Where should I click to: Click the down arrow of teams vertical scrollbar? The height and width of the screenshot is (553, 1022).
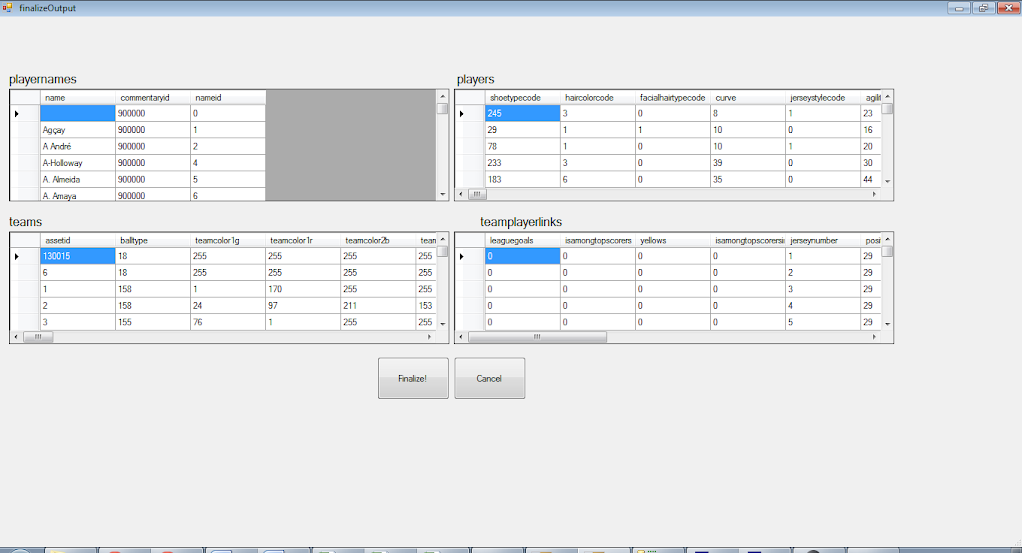tap(443, 324)
